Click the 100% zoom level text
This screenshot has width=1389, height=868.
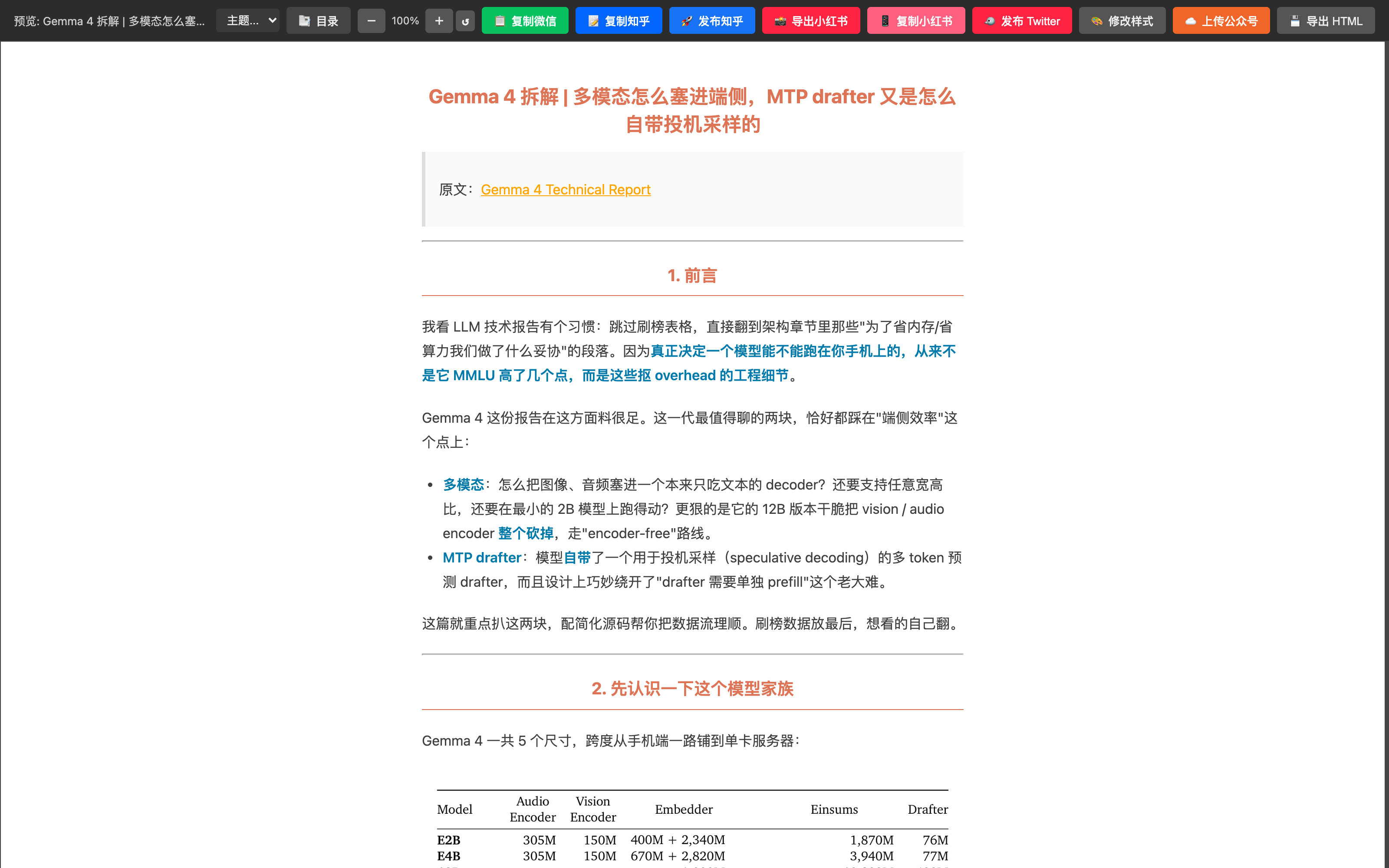(405, 21)
